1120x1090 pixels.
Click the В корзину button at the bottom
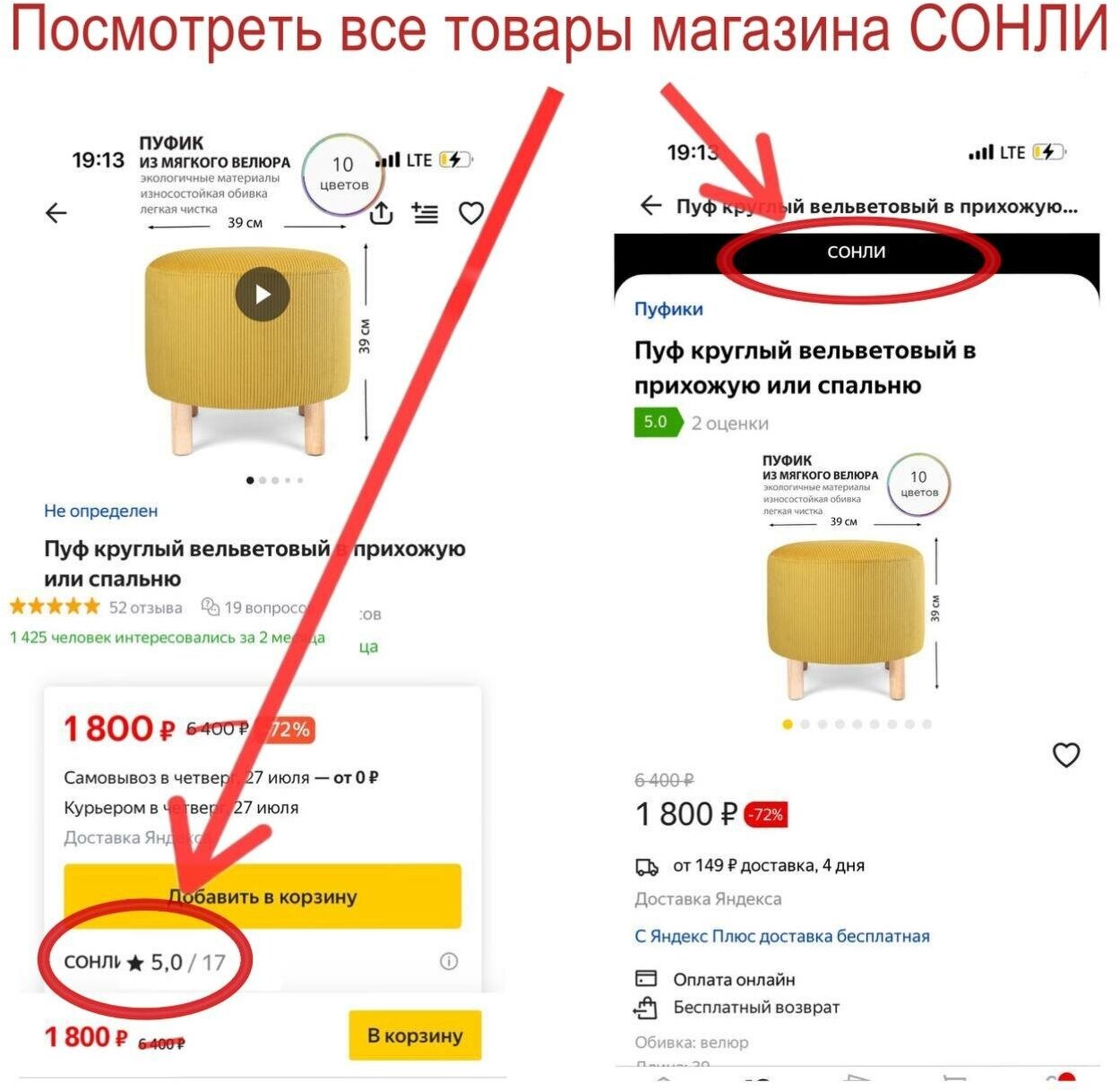point(415,1035)
